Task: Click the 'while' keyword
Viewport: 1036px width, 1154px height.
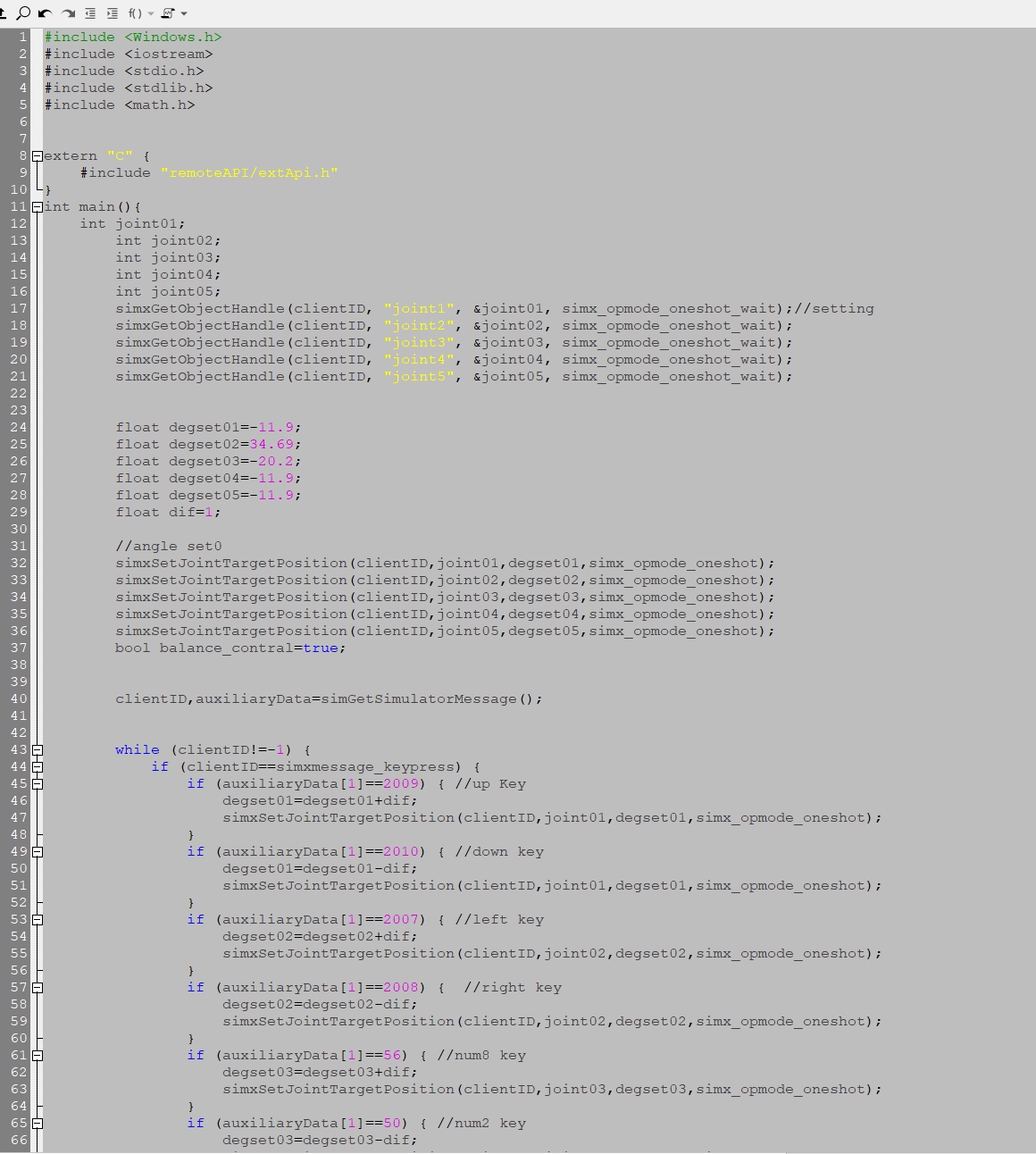Action: coord(138,749)
